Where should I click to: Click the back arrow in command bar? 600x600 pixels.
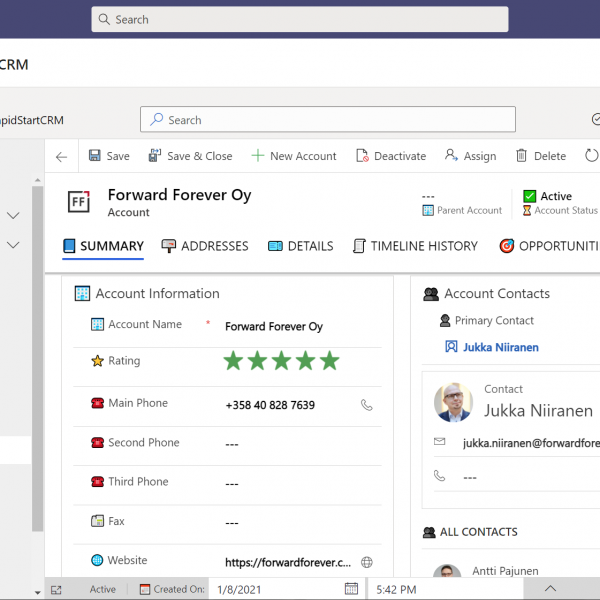pos(61,157)
